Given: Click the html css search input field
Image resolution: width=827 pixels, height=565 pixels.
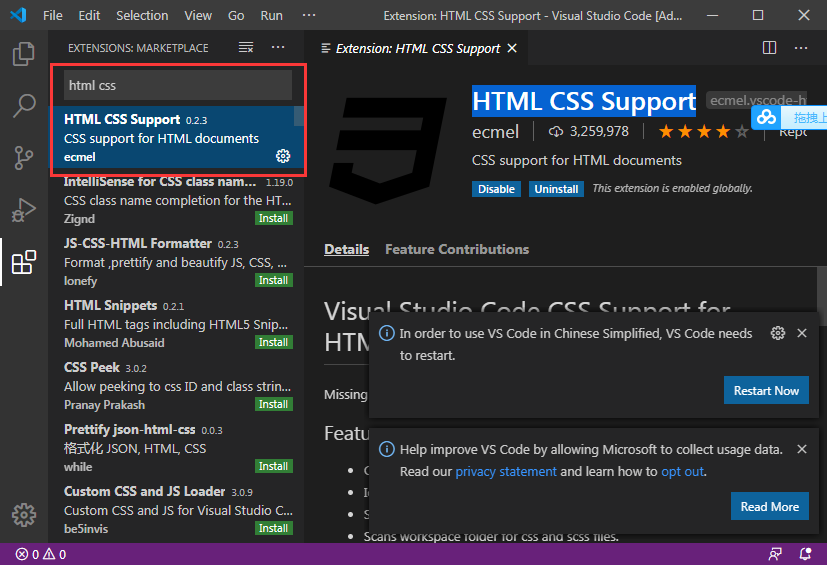Looking at the screenshot, I should [x=178, y=85].
